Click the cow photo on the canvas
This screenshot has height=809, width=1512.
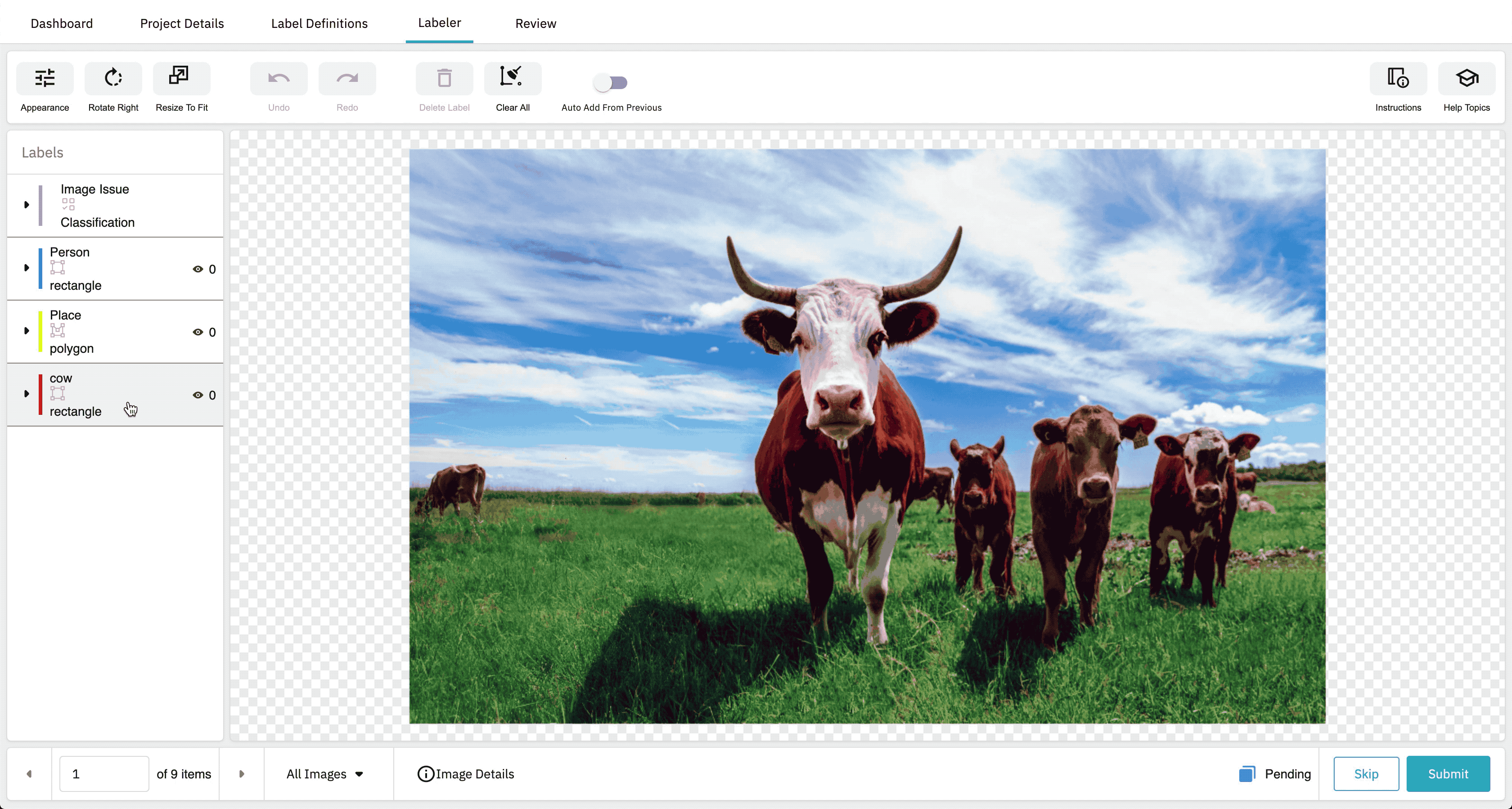click(868, 436)
